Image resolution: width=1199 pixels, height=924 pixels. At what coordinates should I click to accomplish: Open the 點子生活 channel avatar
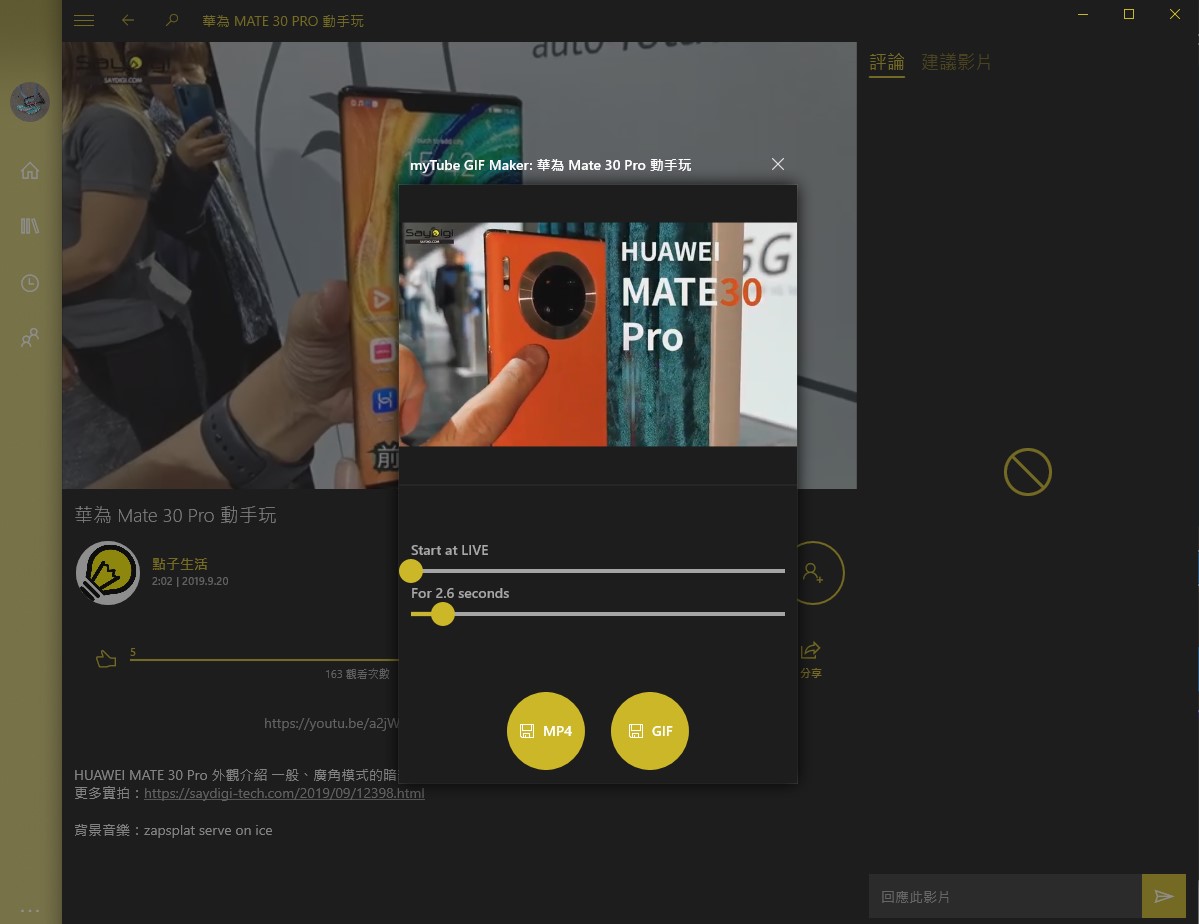coord(108,573)
